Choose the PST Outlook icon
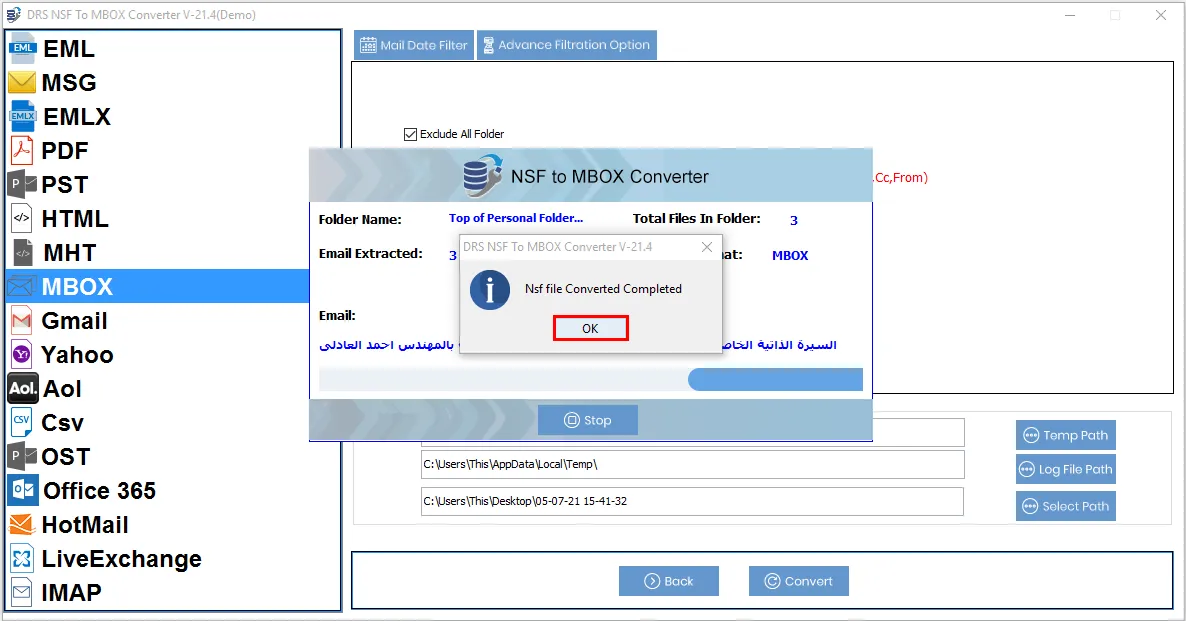Image resolution: width=1186 pixels, height=621 pixels. pos(22,184)
